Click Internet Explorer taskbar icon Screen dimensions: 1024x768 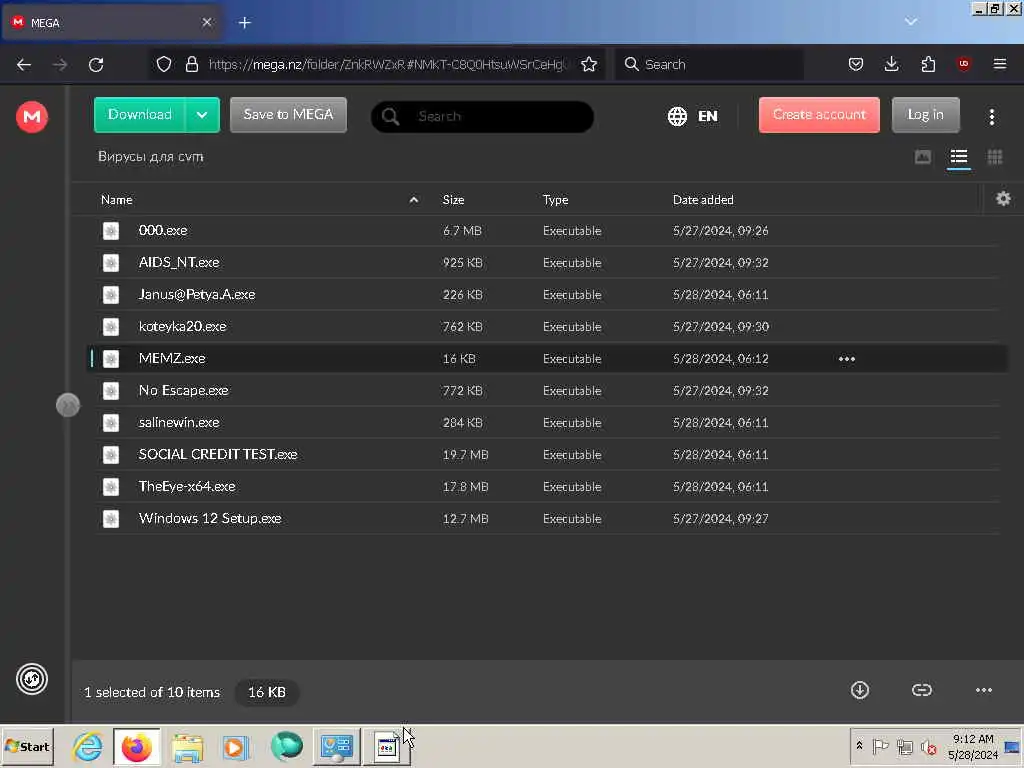(88, 746)
